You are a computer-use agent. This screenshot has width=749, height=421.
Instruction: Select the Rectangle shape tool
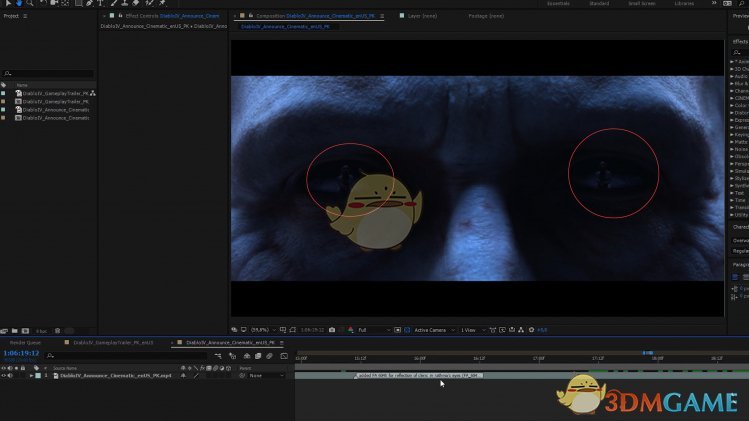pyautogui.click(x=78, y=3)
